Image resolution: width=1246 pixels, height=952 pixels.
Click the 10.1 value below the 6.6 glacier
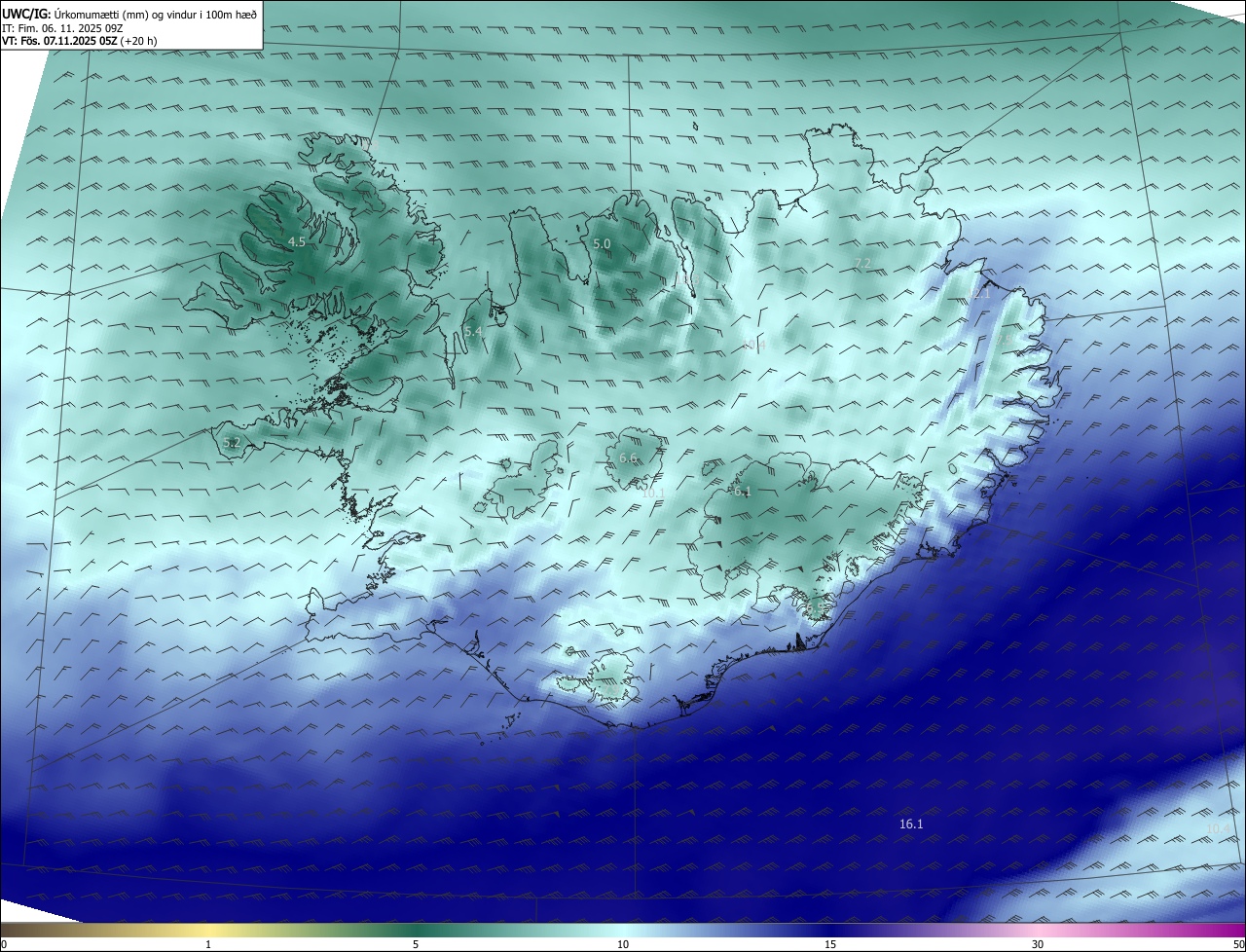tap(652, 493)
